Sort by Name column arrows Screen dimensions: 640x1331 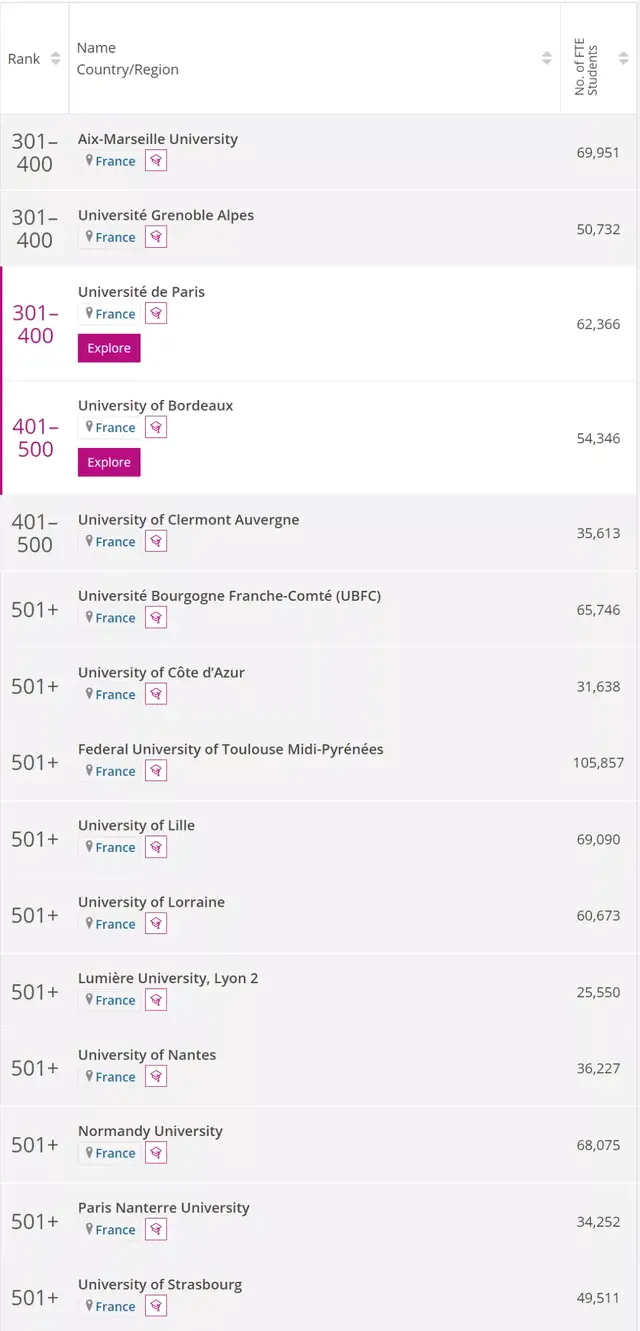click(x=547, y=58)
